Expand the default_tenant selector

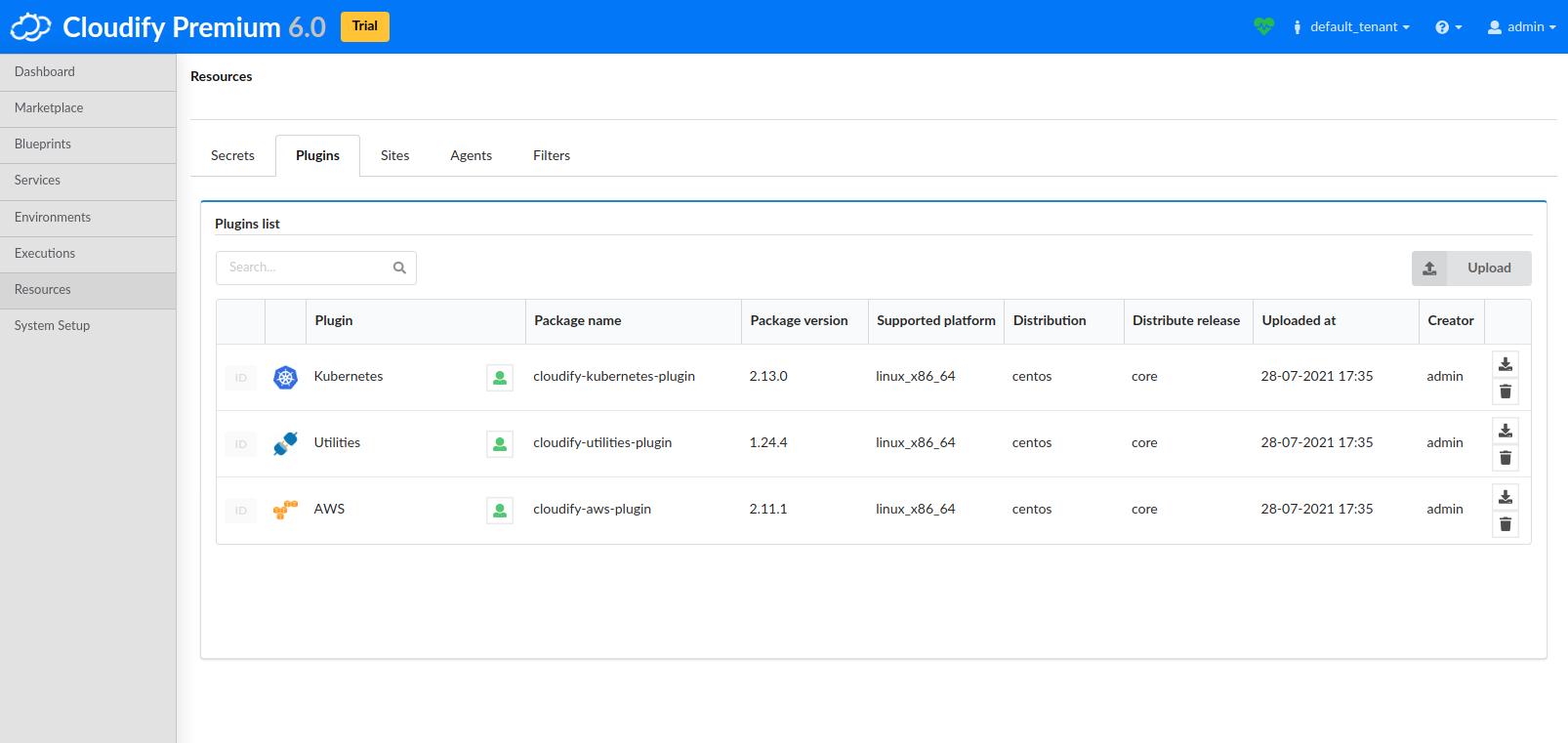tap(1350, 27)
